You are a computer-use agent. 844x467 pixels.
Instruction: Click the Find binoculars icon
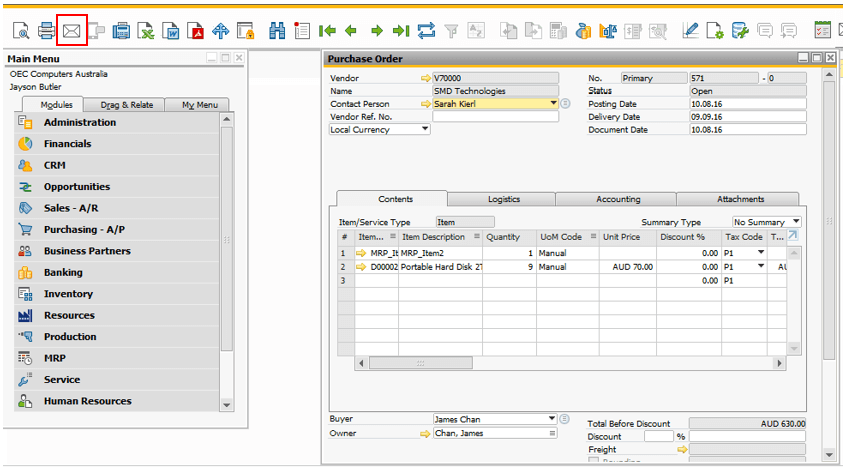point(277,31)
